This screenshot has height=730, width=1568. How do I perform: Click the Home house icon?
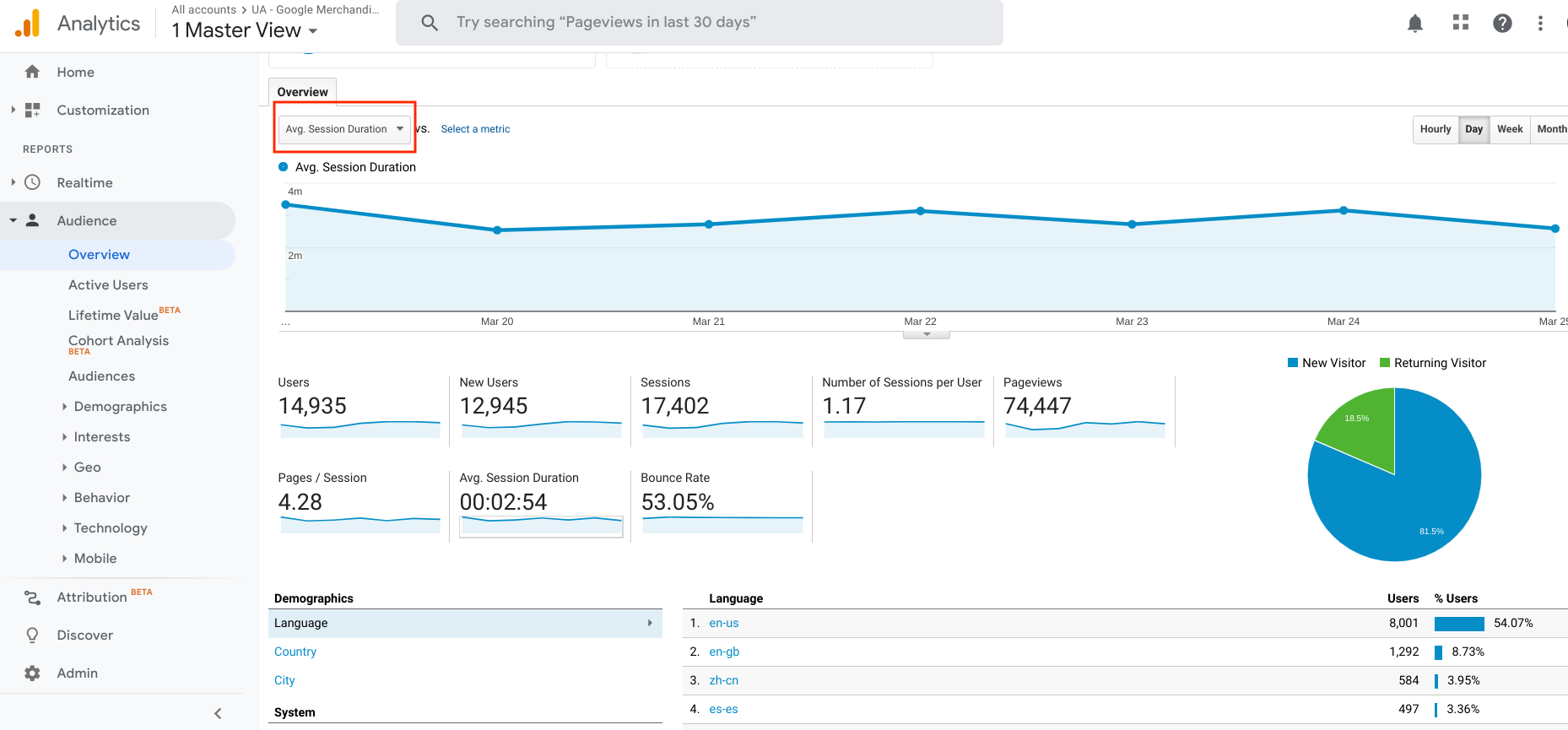point(32,72)
